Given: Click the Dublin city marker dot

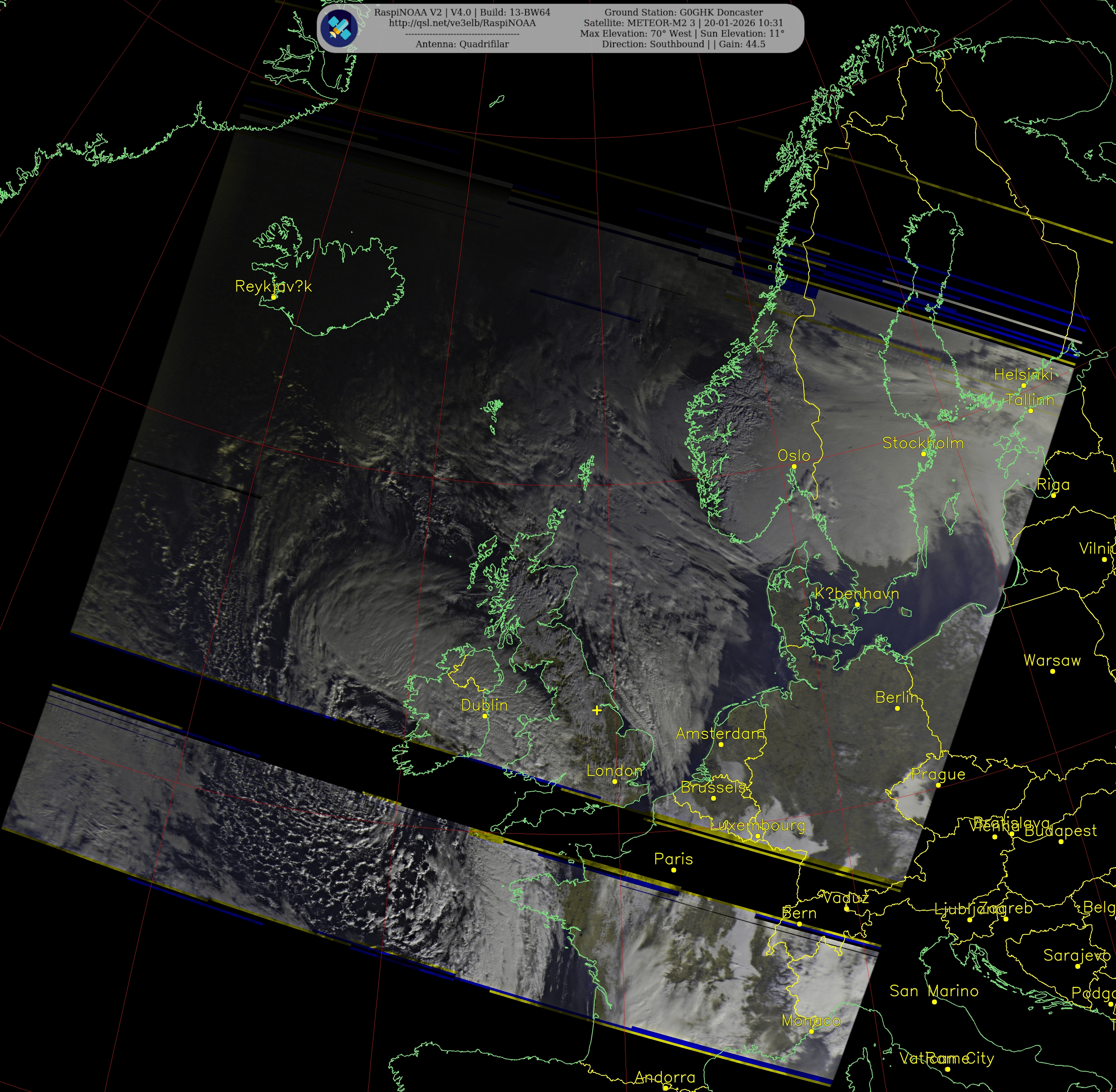Looking at the screenshot, I should pos(485,716).
